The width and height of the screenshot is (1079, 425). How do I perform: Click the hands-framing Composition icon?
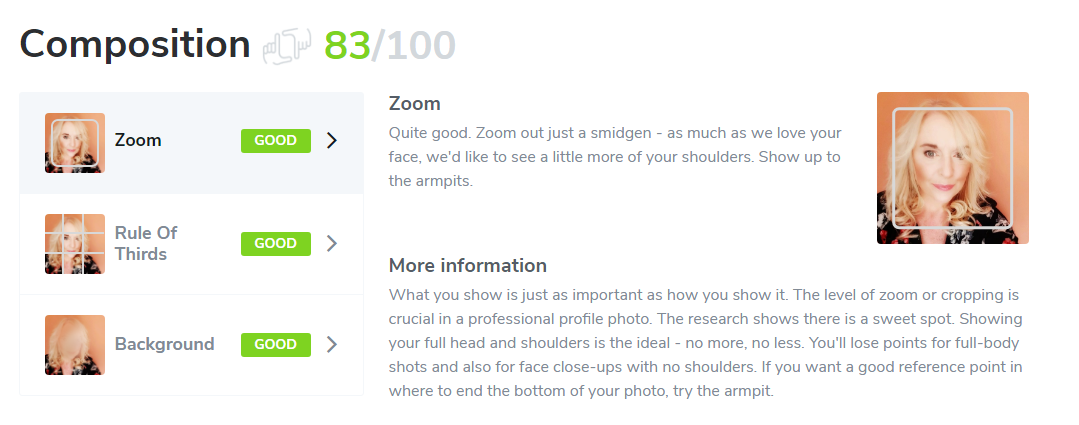287,47
